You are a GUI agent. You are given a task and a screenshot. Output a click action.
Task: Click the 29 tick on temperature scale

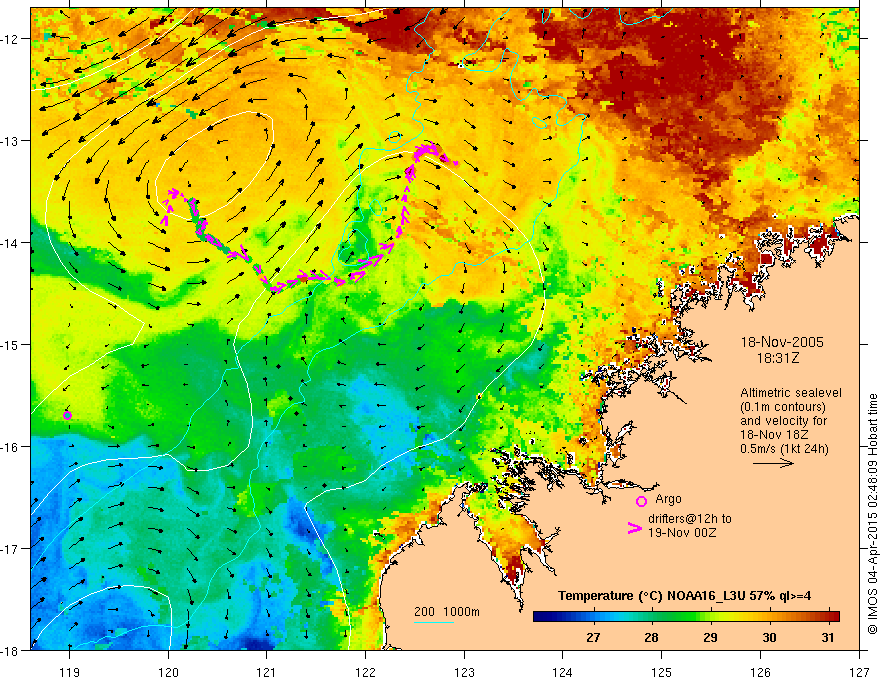(710, 637)
